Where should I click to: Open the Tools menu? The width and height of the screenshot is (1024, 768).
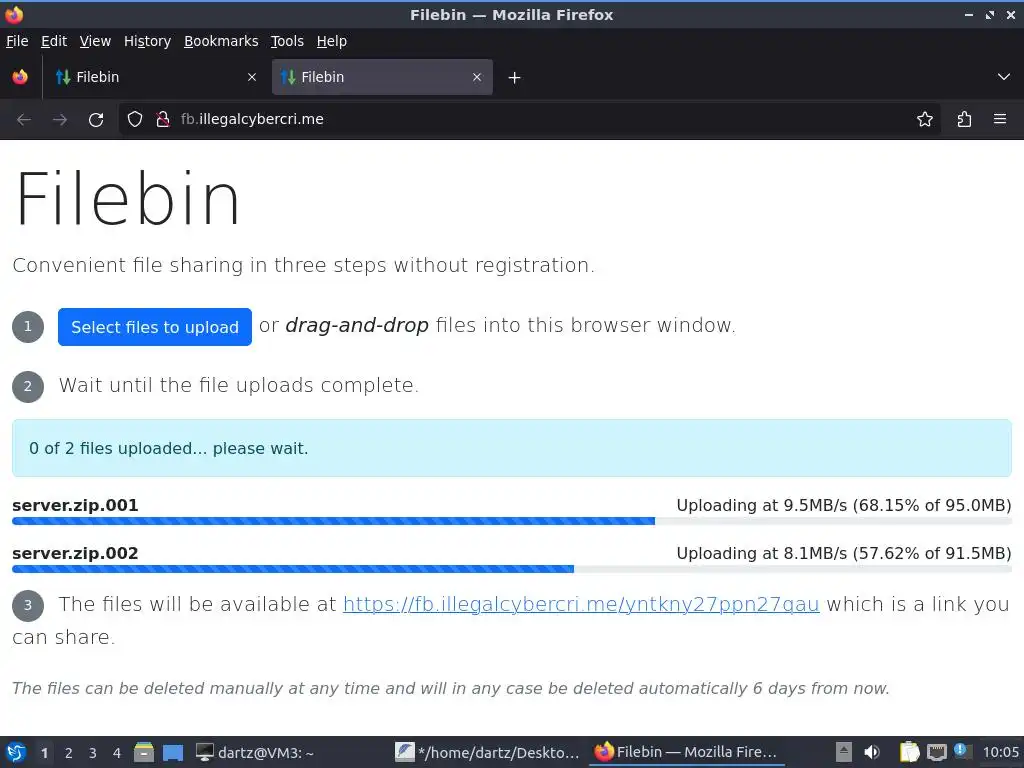point(287,41)
